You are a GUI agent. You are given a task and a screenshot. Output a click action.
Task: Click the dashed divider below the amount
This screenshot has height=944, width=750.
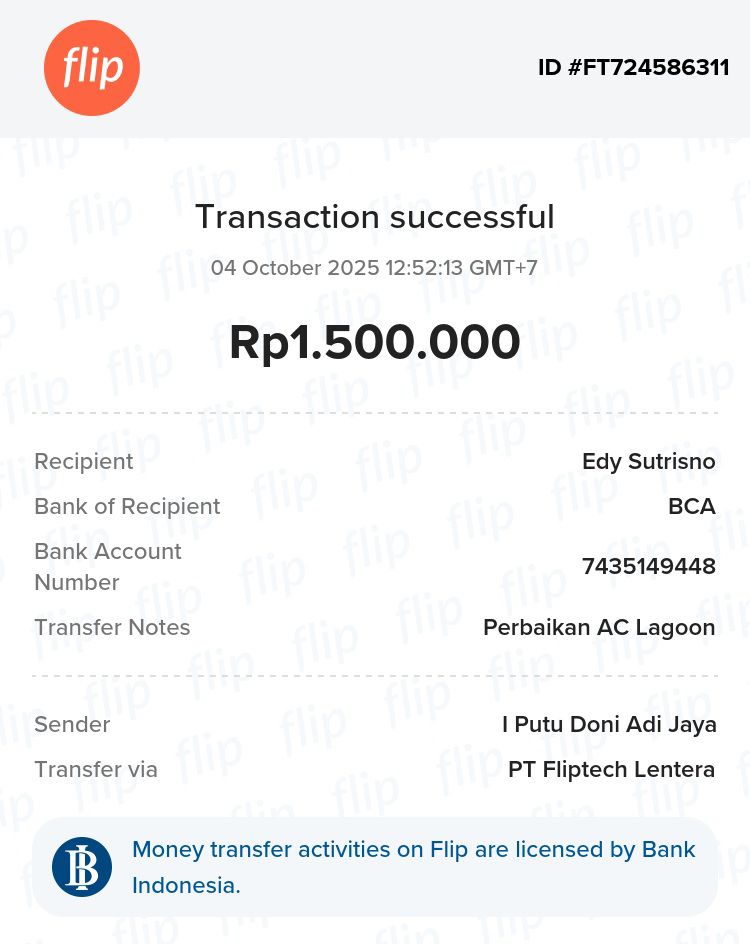coord(374,412)
